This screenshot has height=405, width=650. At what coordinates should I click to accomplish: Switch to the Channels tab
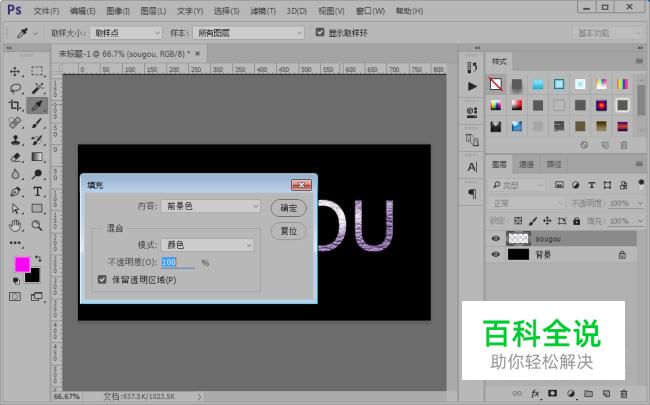click(526, 164)
